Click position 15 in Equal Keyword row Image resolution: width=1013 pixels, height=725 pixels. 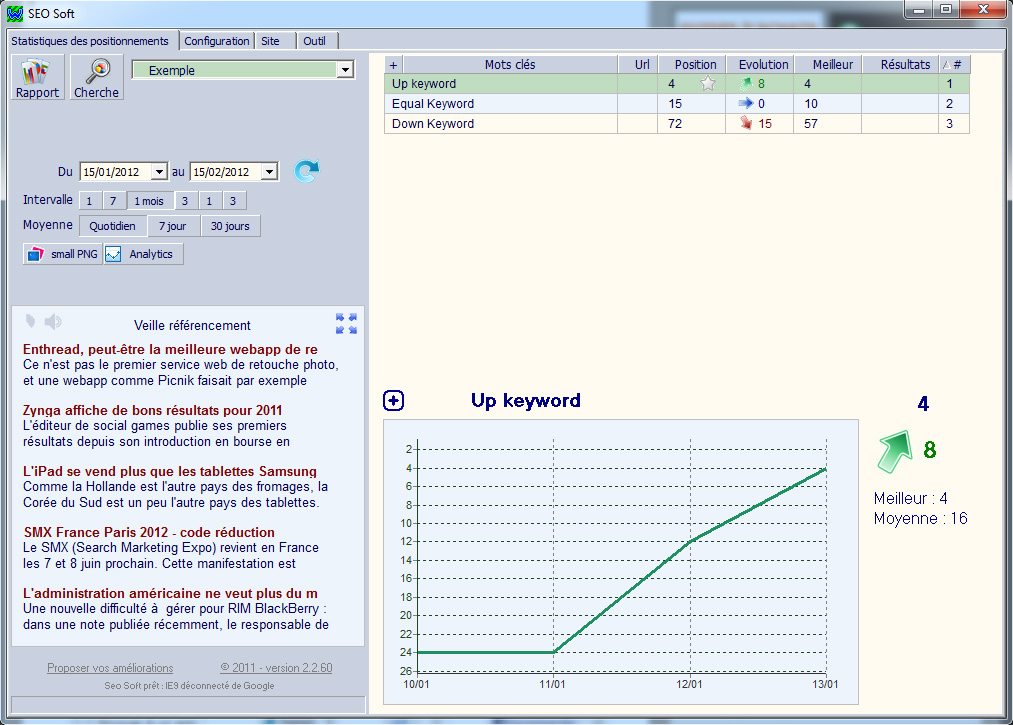pyautogui.click(x=675, y=103)
